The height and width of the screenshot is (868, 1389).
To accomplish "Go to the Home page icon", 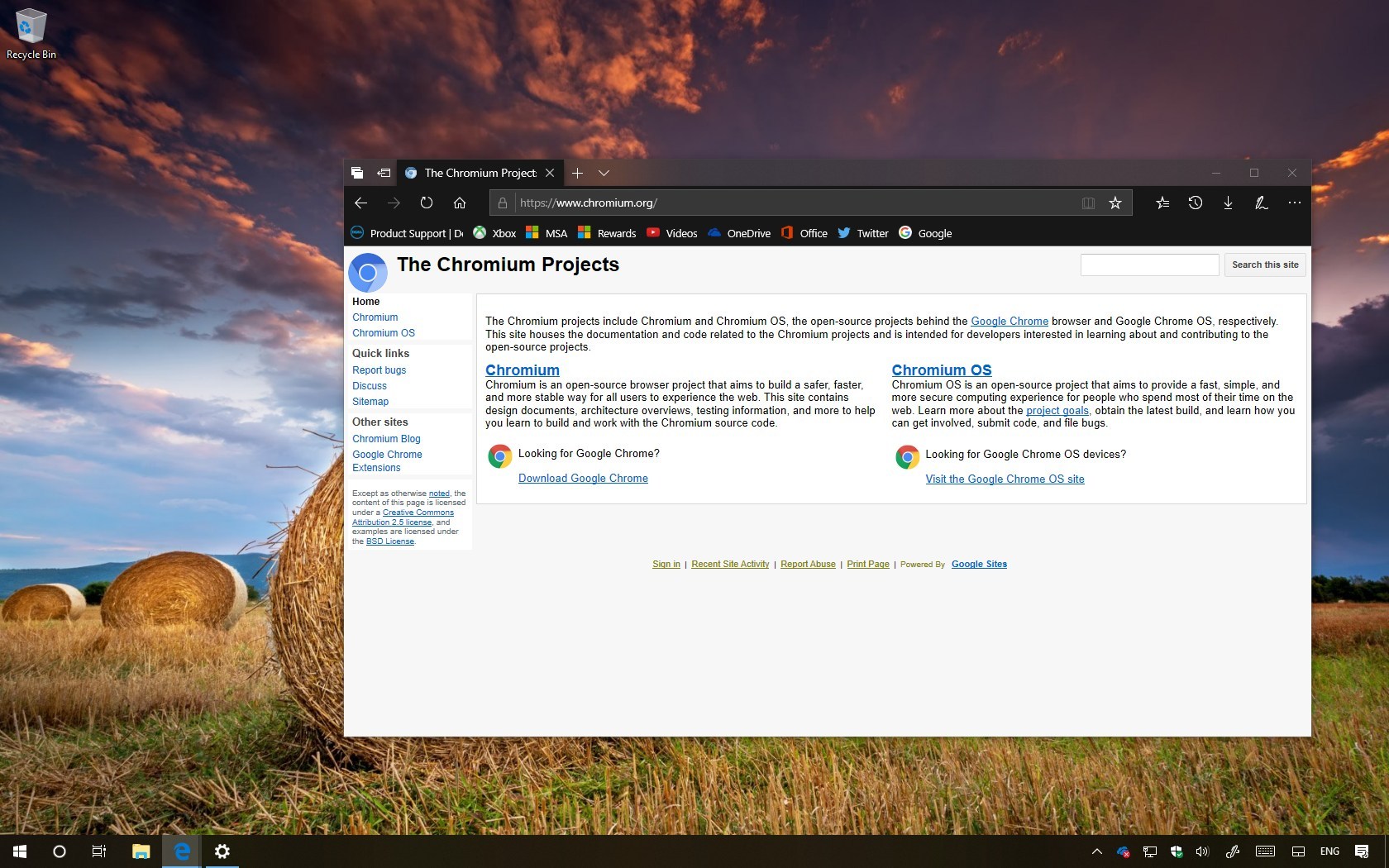I will point(460,203).
